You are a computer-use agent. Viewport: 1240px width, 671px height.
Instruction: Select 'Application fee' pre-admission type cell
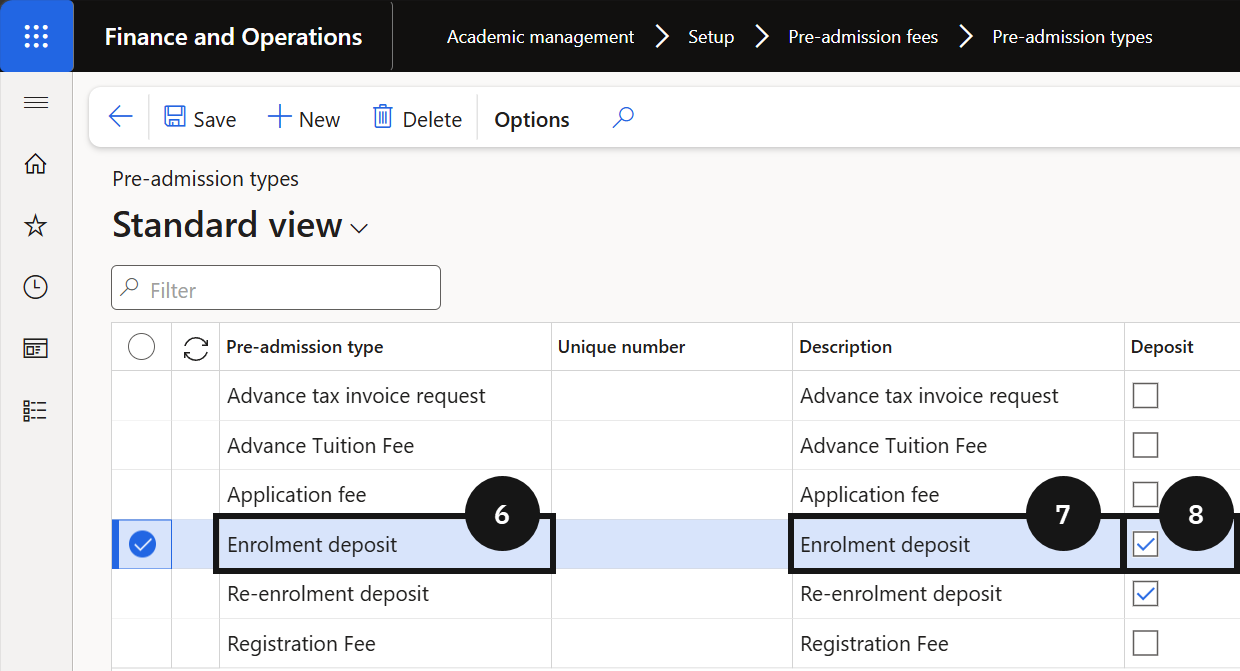point(385,494)
